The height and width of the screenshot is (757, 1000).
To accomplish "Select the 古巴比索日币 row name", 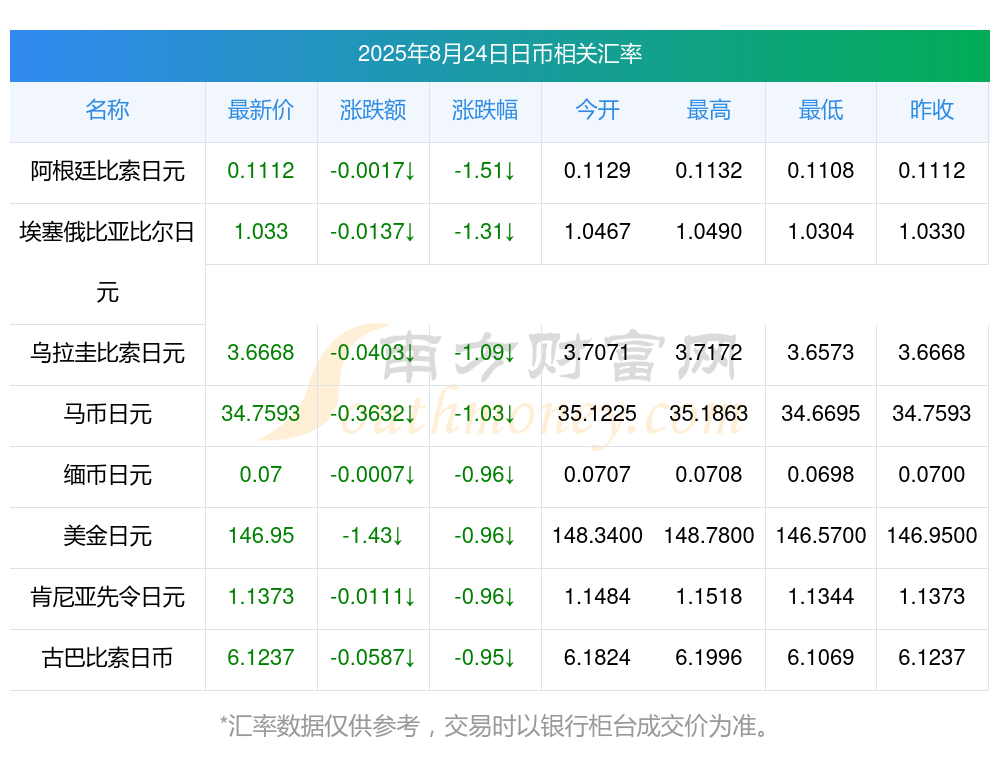I will (x=107, y=658).
